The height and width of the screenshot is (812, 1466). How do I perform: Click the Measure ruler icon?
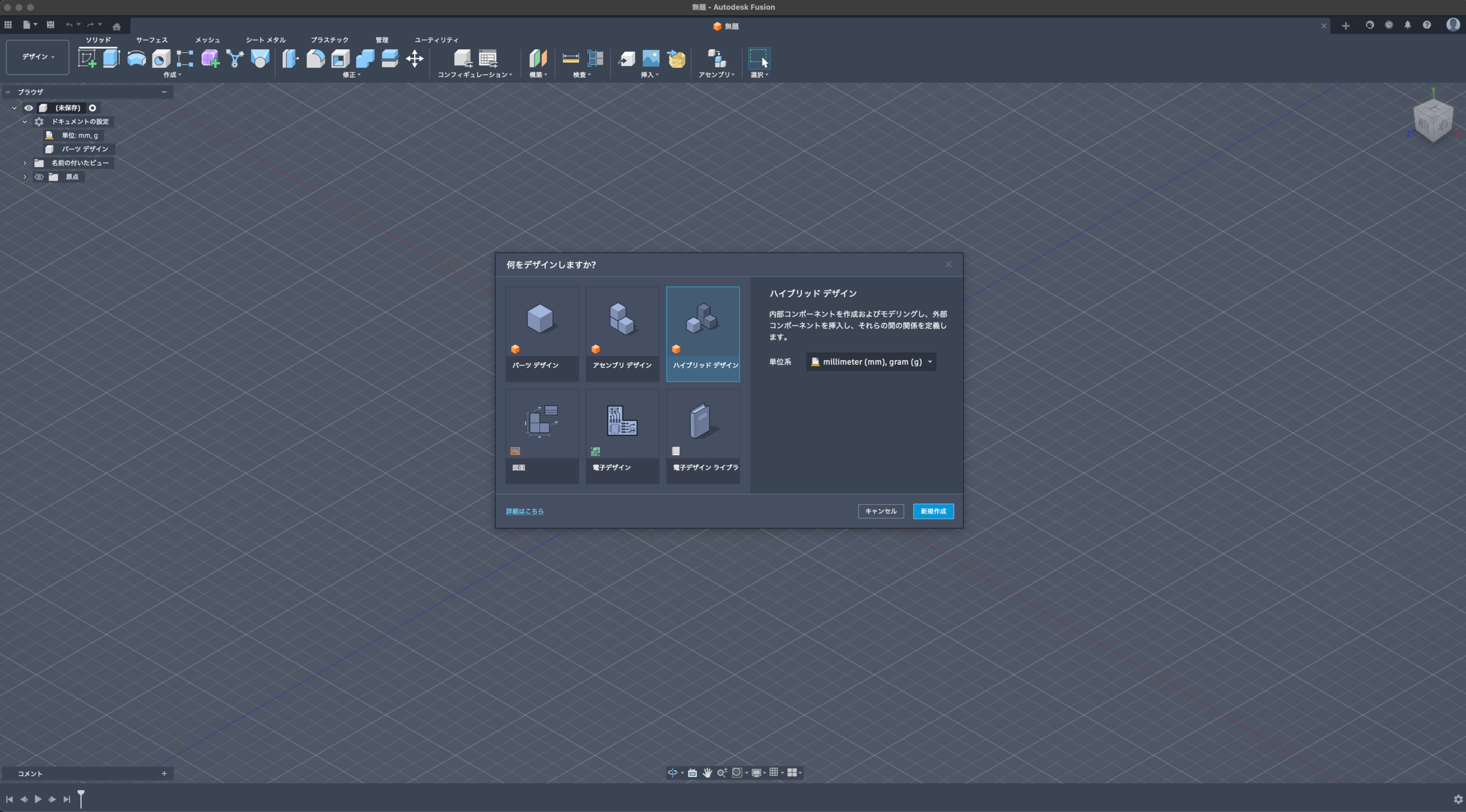(570, 58)
